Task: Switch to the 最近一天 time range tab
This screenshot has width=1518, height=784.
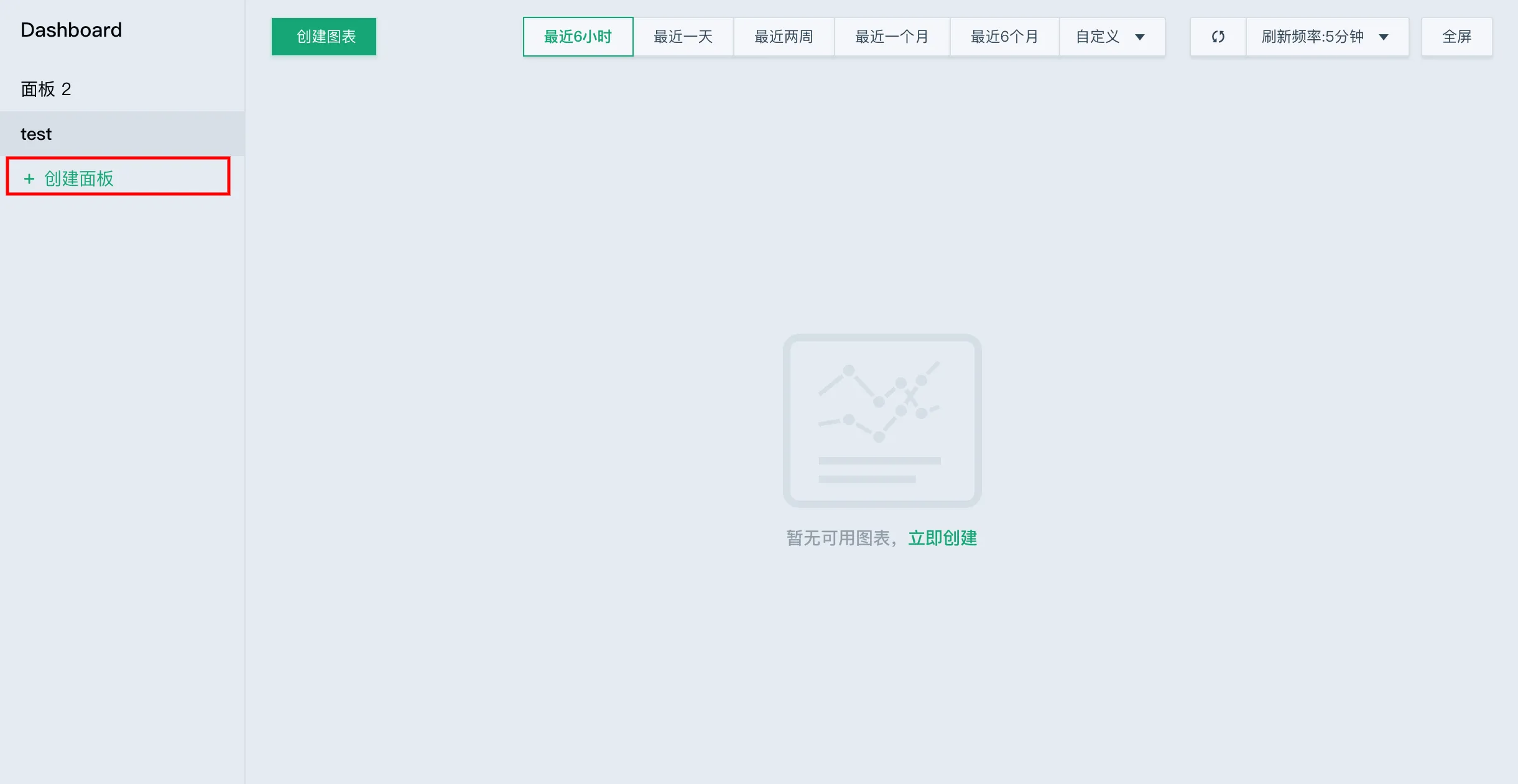Action: [x=683, y=37]
